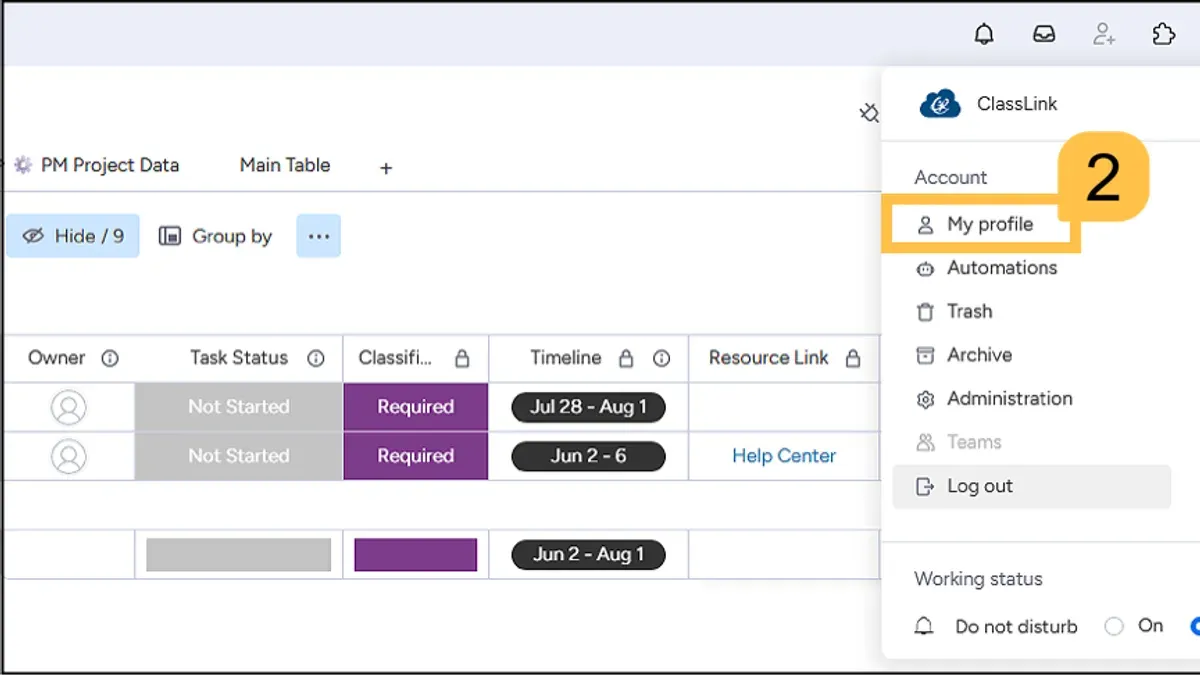This screenshot has height=675, width=1200.
Task: Open the Group by option
Action: pos(216,236)
